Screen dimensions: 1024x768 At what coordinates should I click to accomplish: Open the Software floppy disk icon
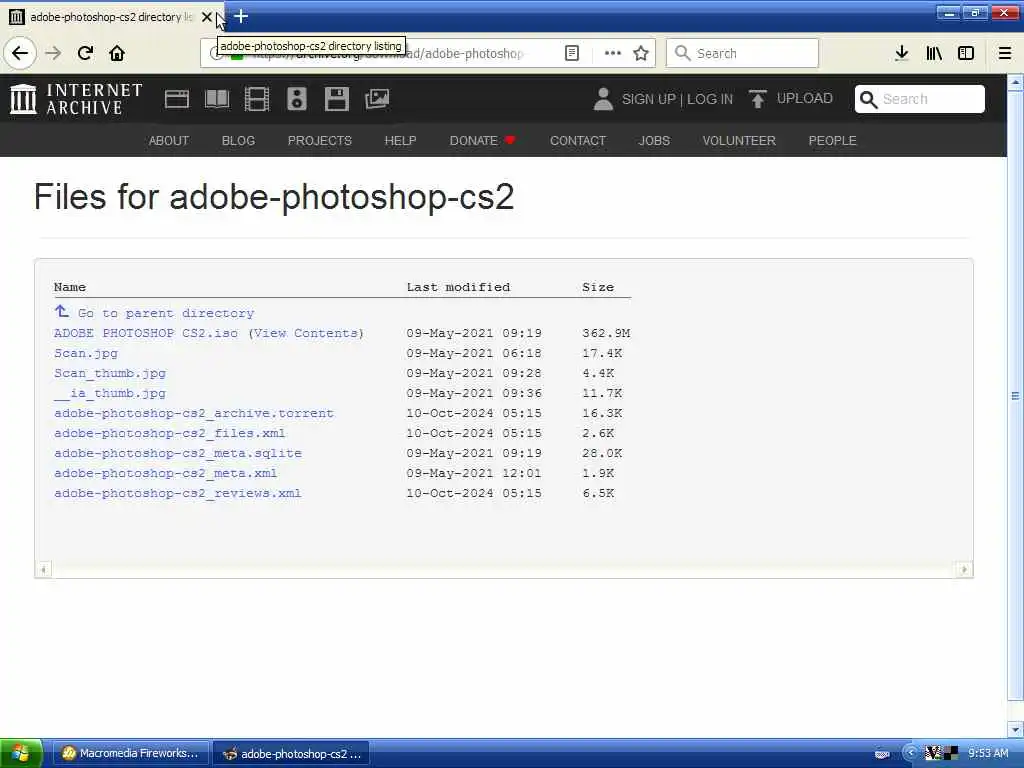click(336, 99)
